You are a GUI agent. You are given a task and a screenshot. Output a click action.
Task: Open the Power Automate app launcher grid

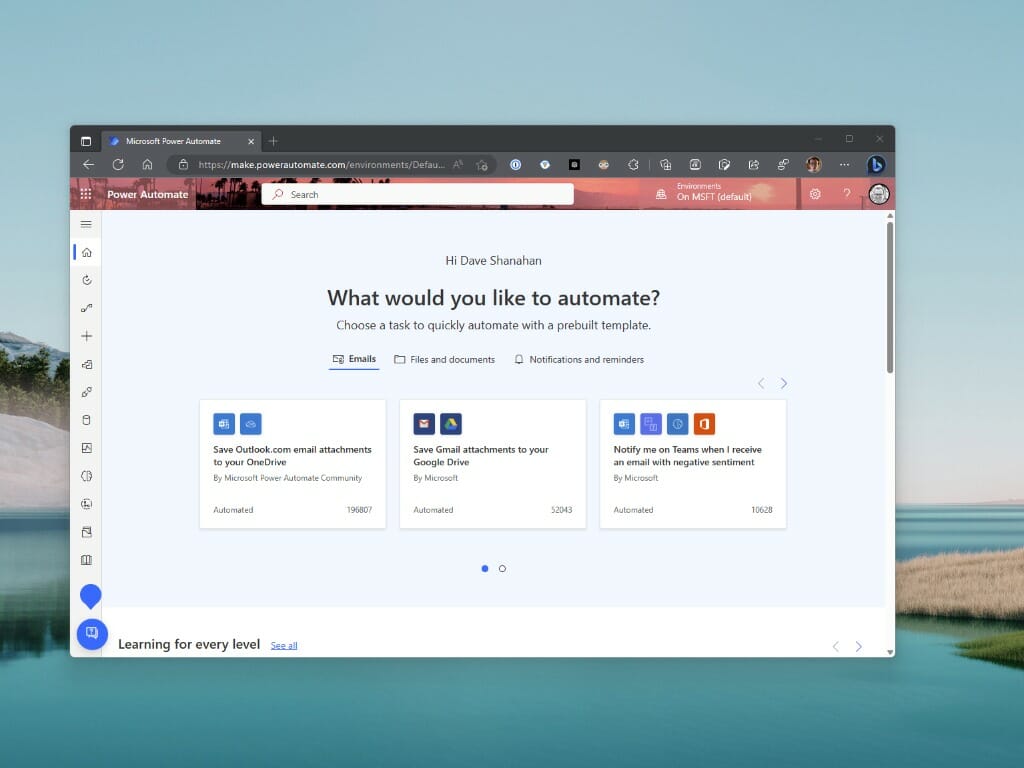pyautogui.click(x=86, y=194)
